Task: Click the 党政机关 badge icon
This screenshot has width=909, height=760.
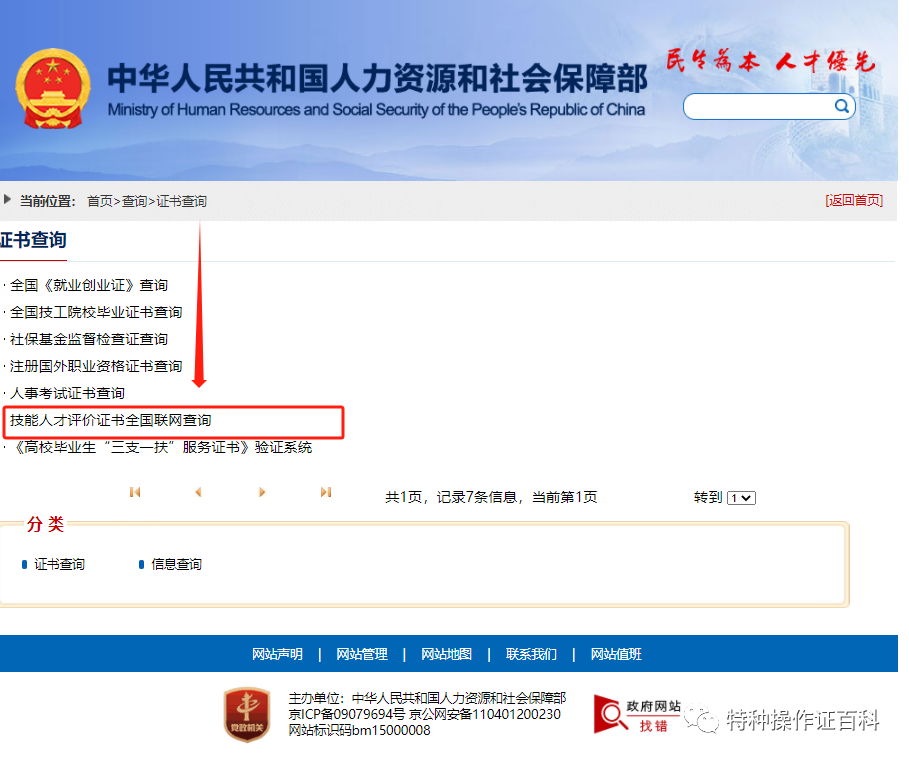Action: (247, 714)
